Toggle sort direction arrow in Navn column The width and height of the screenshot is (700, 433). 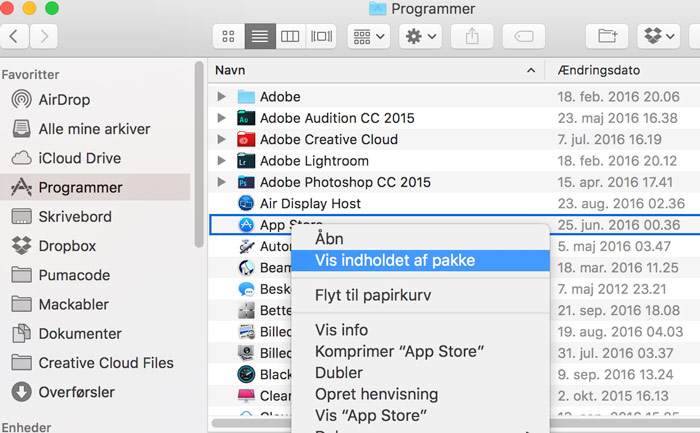[531, 71]
